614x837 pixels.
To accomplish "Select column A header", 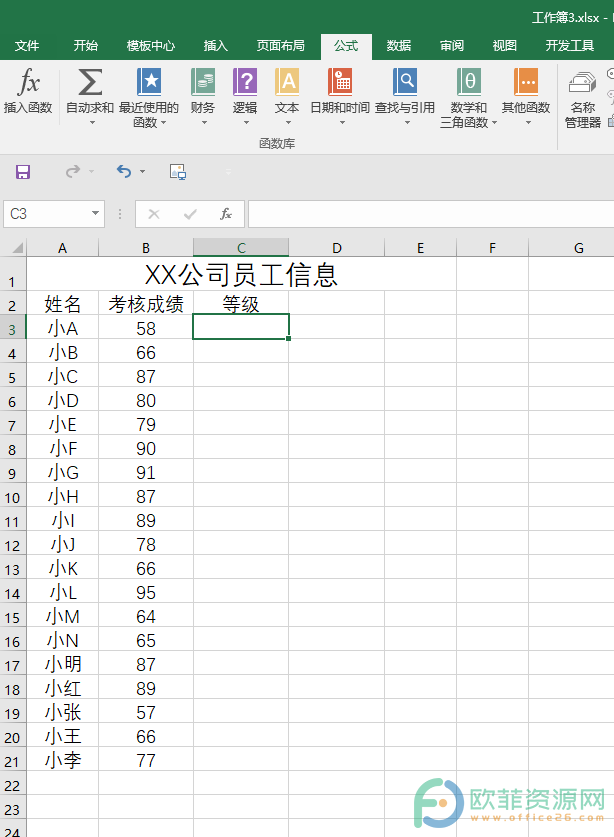I will [62, 248].
